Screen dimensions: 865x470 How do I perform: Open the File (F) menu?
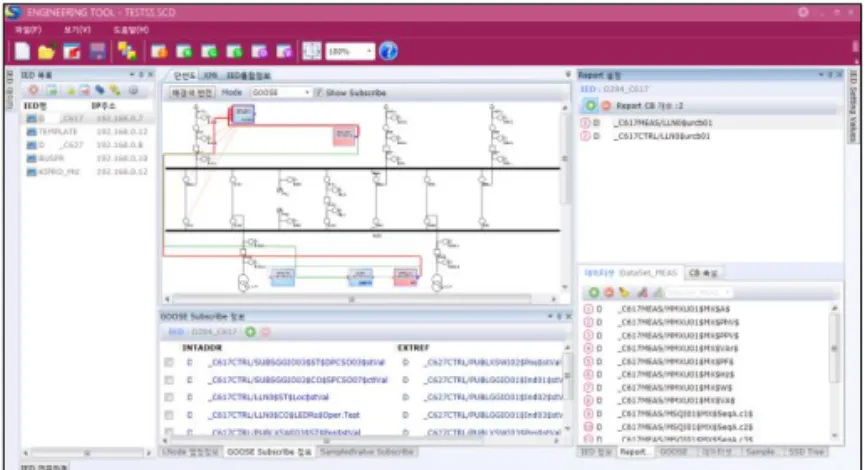coord(28,30)
